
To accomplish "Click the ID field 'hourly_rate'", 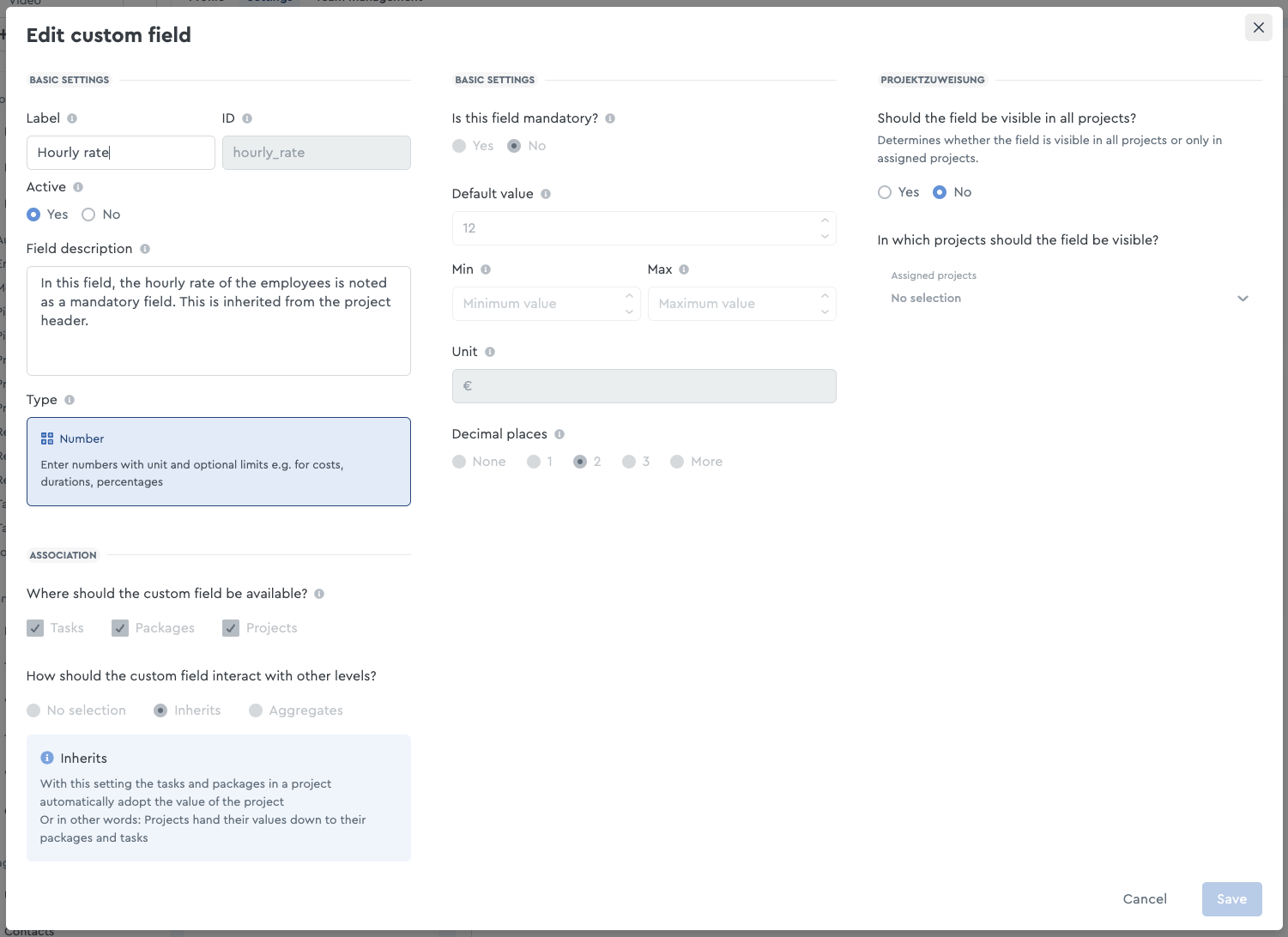I will click(x=317, y=153).
